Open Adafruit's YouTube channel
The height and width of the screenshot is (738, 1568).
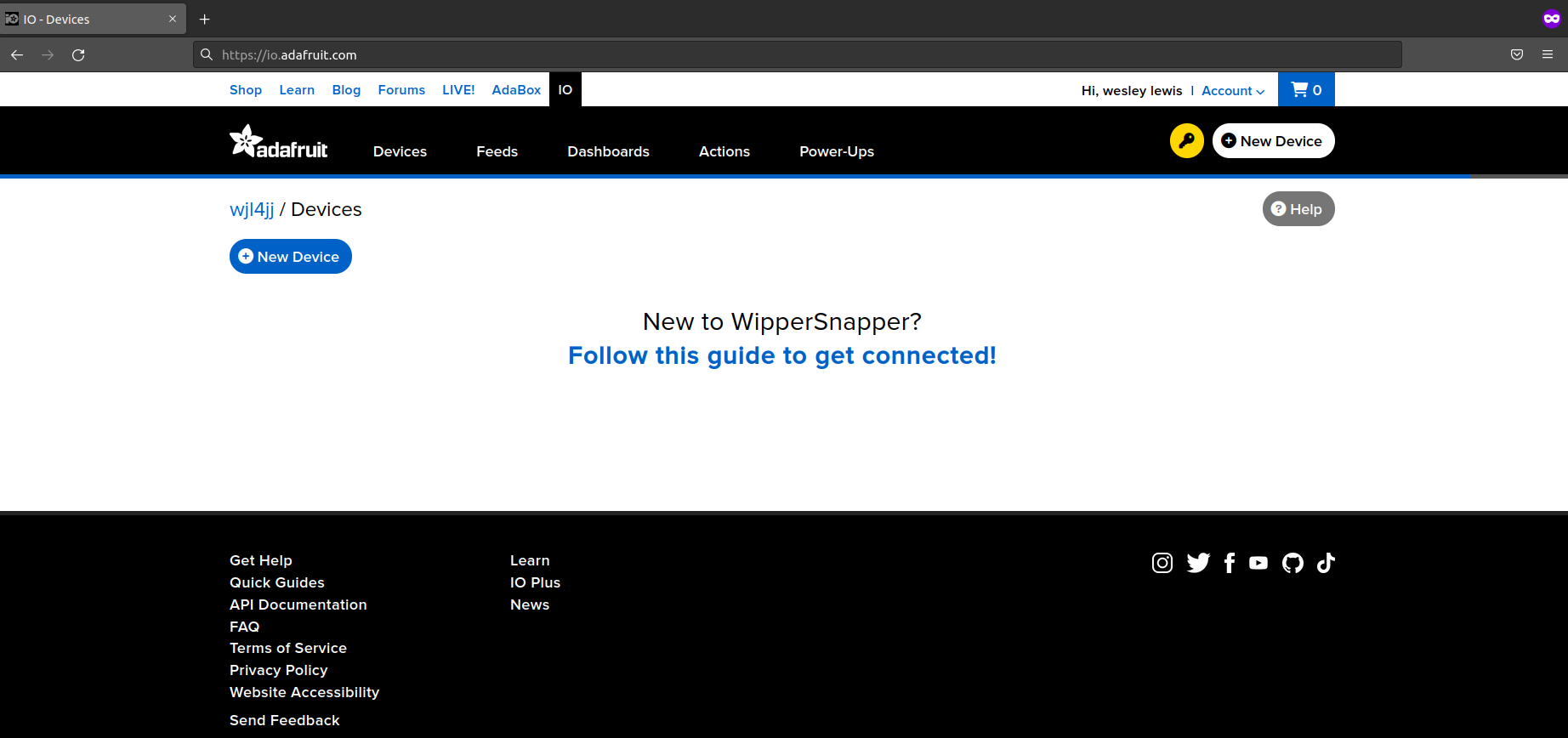point(1258,563)
